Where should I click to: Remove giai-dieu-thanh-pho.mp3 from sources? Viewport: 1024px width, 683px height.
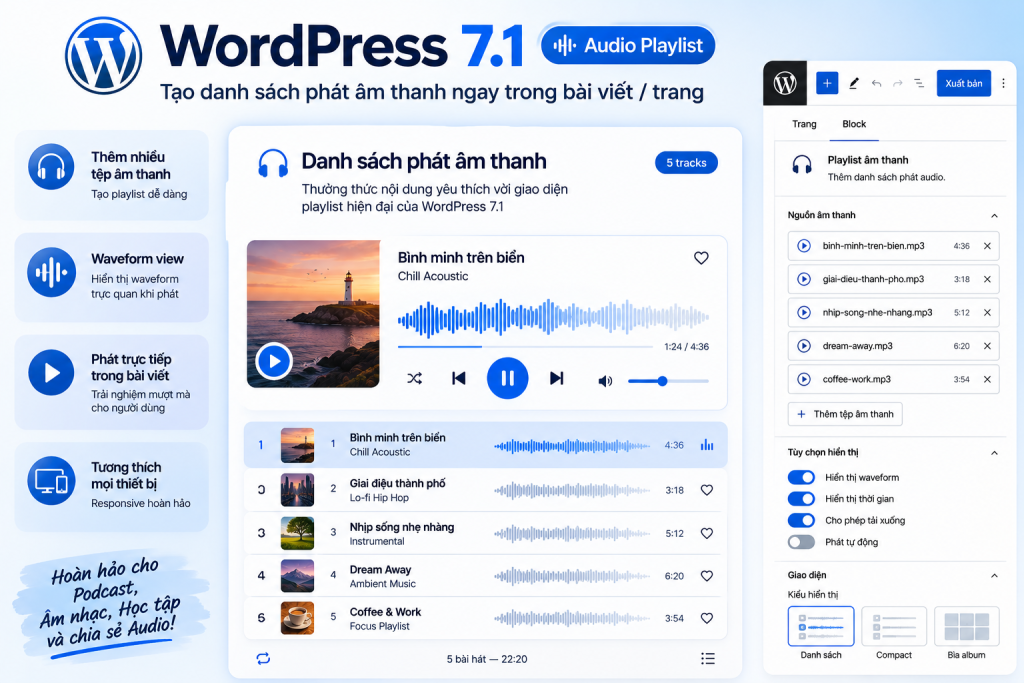coord(987,279)
